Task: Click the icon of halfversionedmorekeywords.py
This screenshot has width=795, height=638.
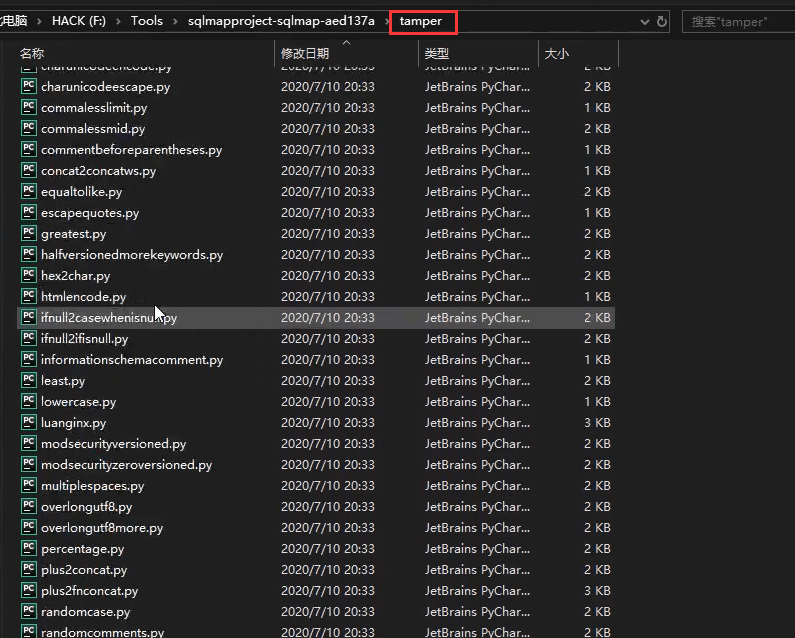Action: tap(28, 254)
